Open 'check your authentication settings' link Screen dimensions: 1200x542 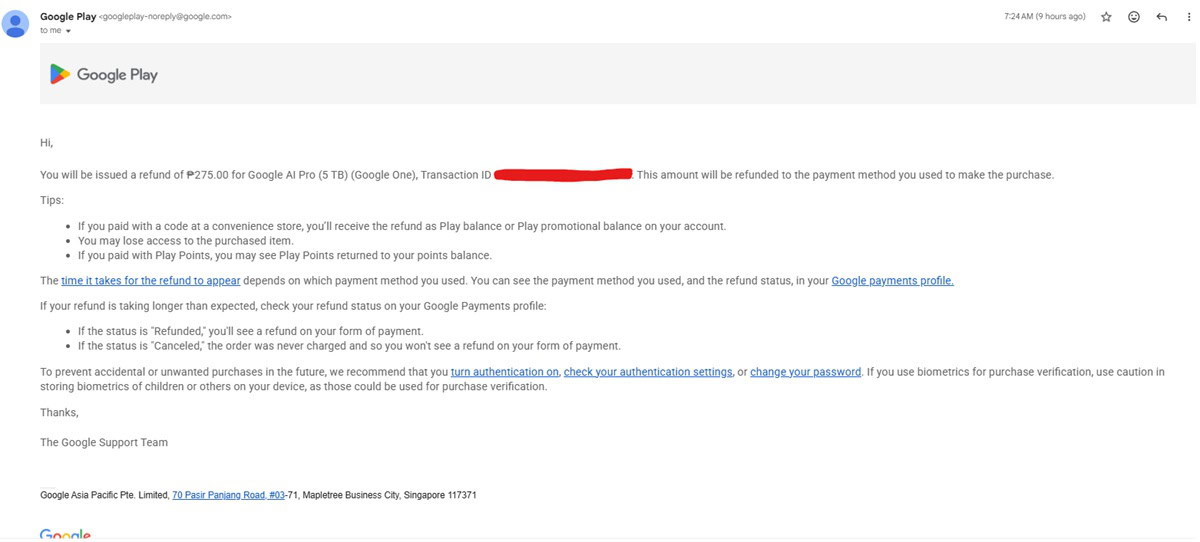coord(648,372)
